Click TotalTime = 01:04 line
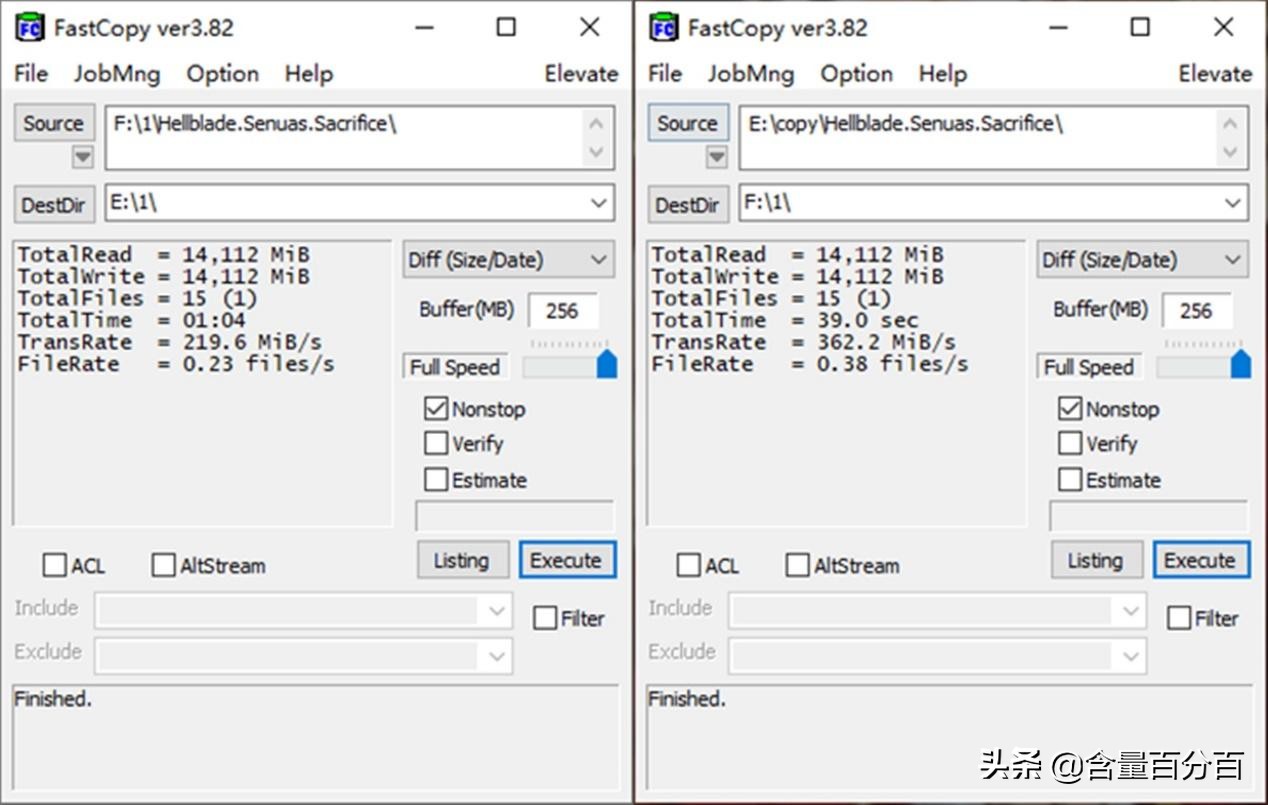This screenshot has width=1268, height=805. tap(131, 320)
